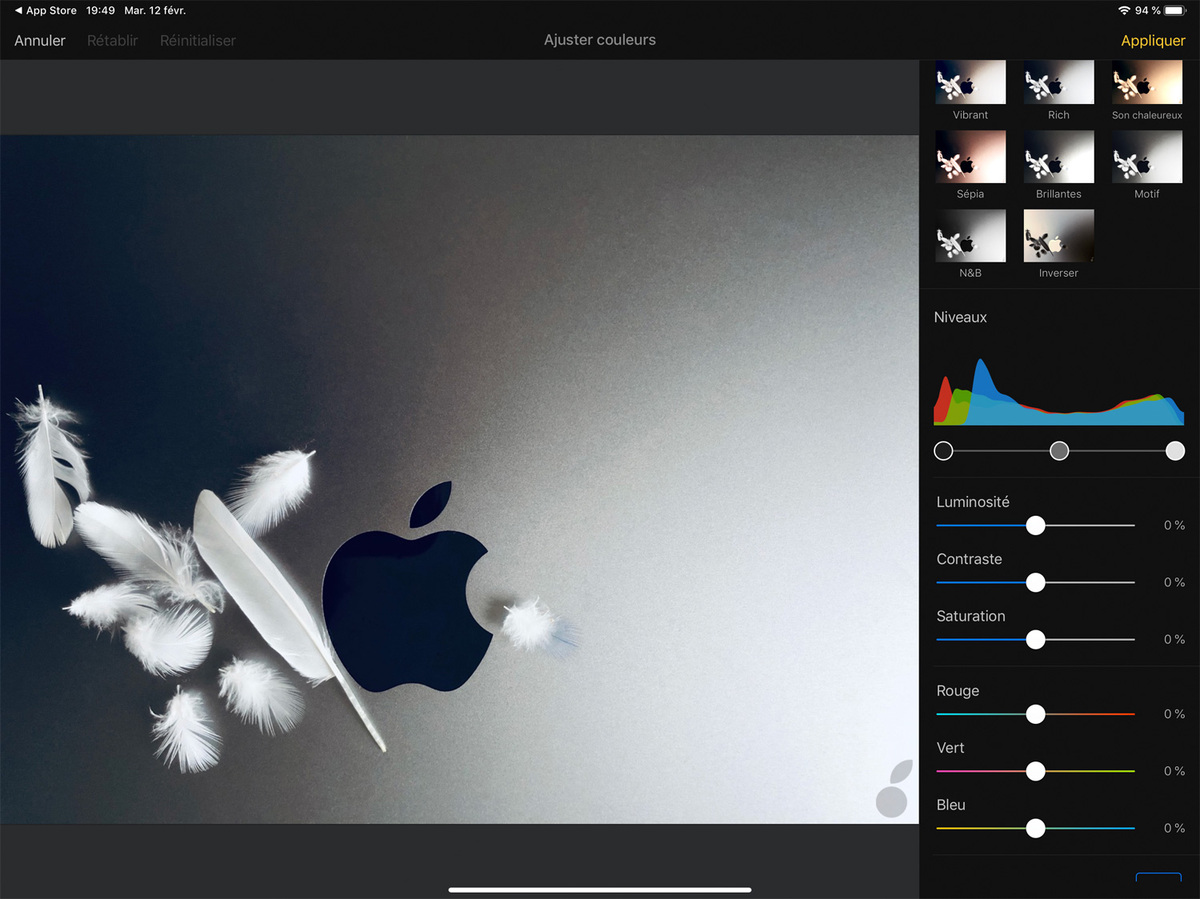The height and width of the screenshot is (899, 1200).
Task: Tap the Rétablir button
Action: [x=112, y=41]
